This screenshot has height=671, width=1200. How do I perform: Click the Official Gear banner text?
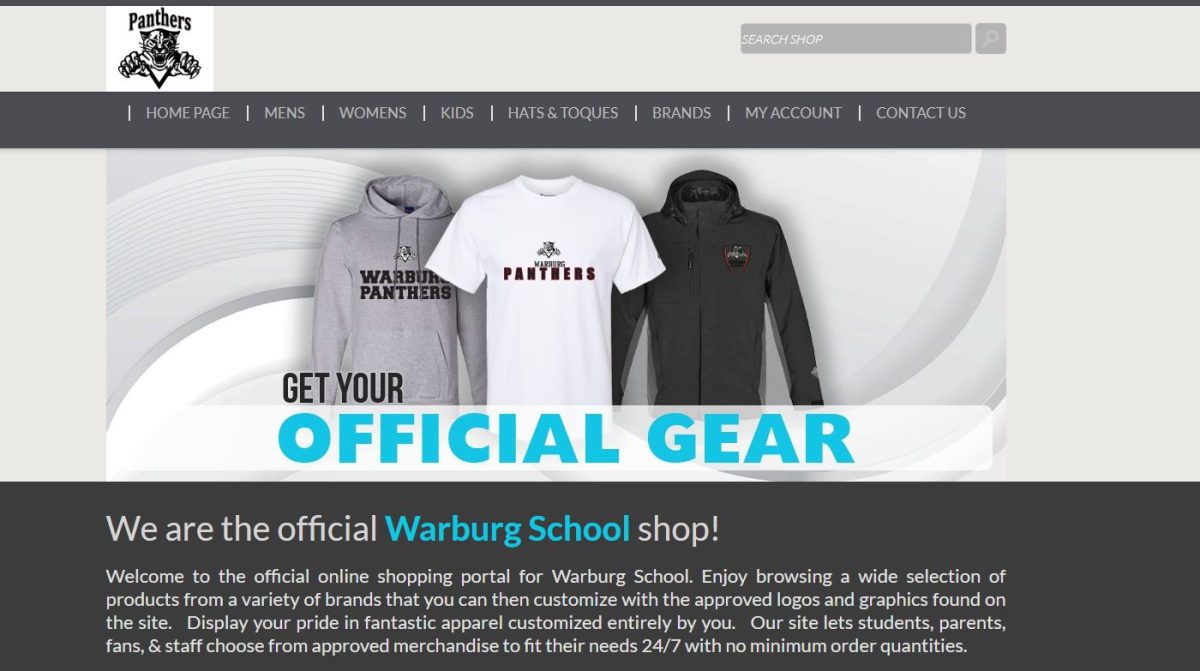pyautogui.click(x=566, y=438)
